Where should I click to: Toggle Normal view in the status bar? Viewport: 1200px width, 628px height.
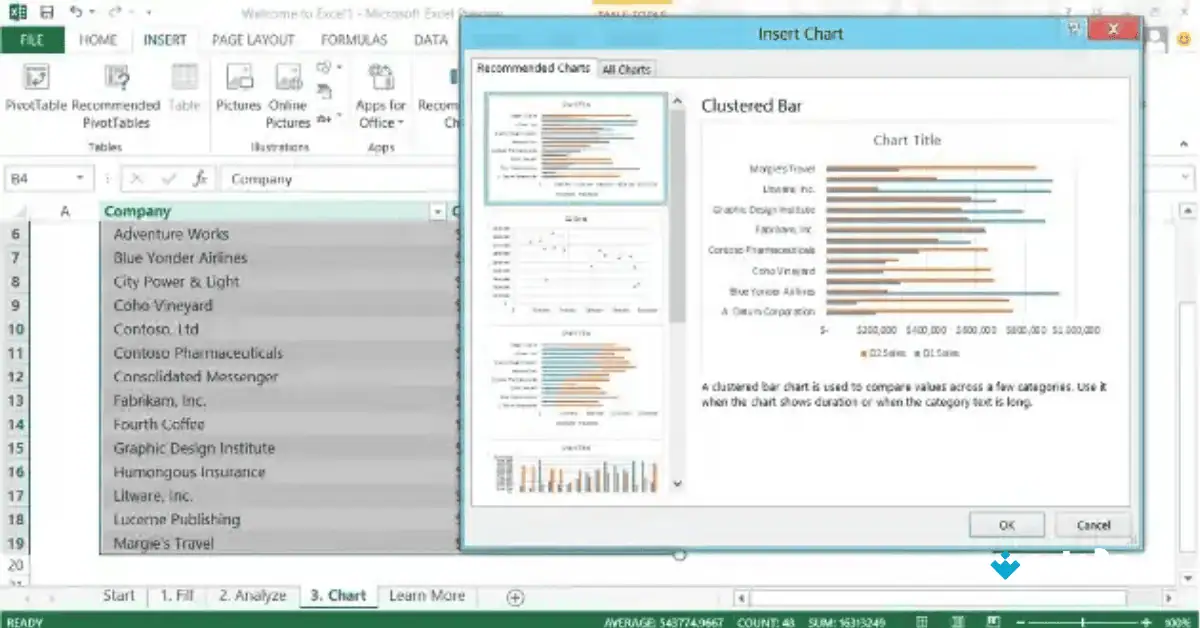click(922, 621)
